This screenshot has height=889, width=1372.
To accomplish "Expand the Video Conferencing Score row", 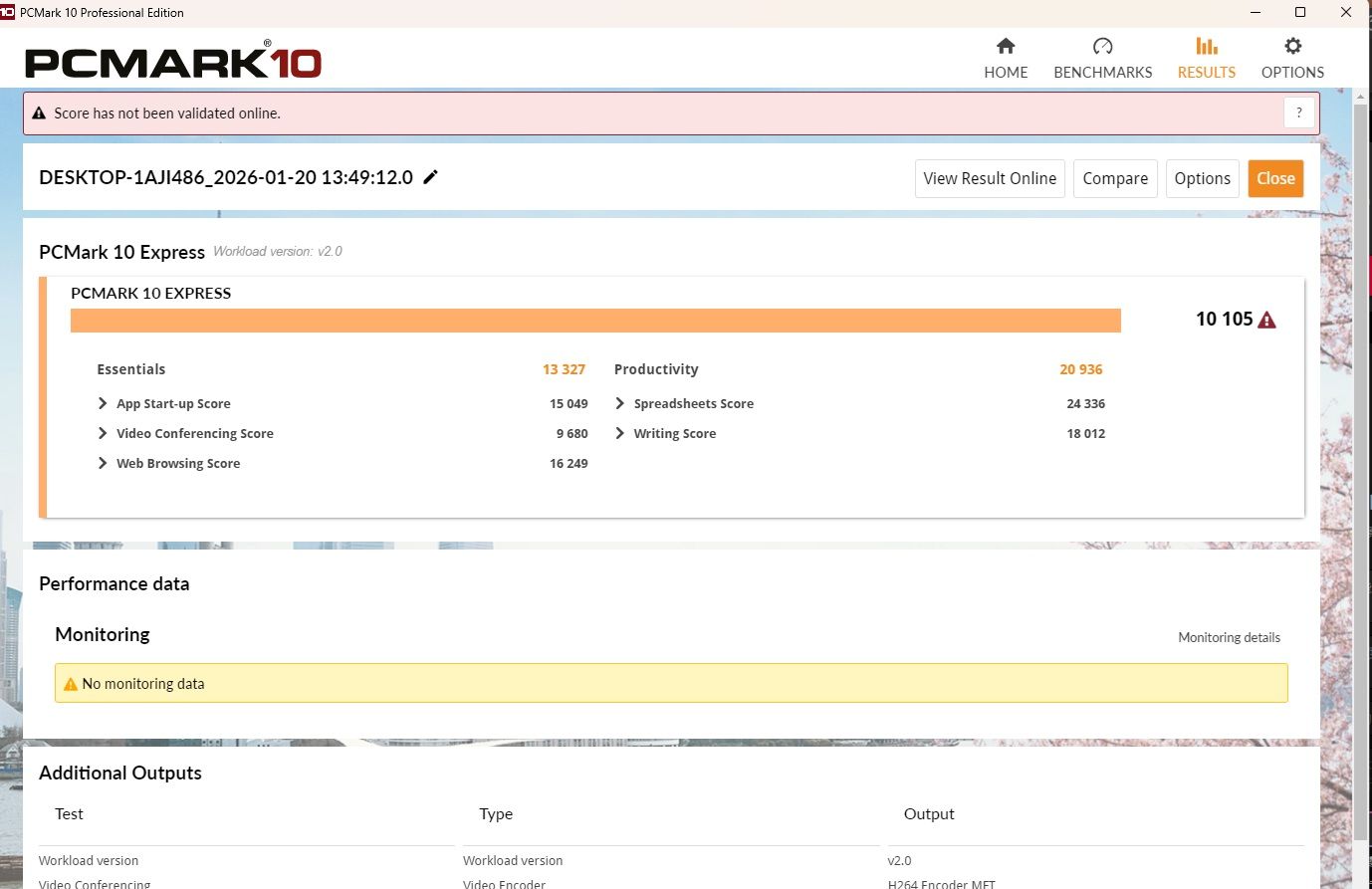I will [103, 433].
